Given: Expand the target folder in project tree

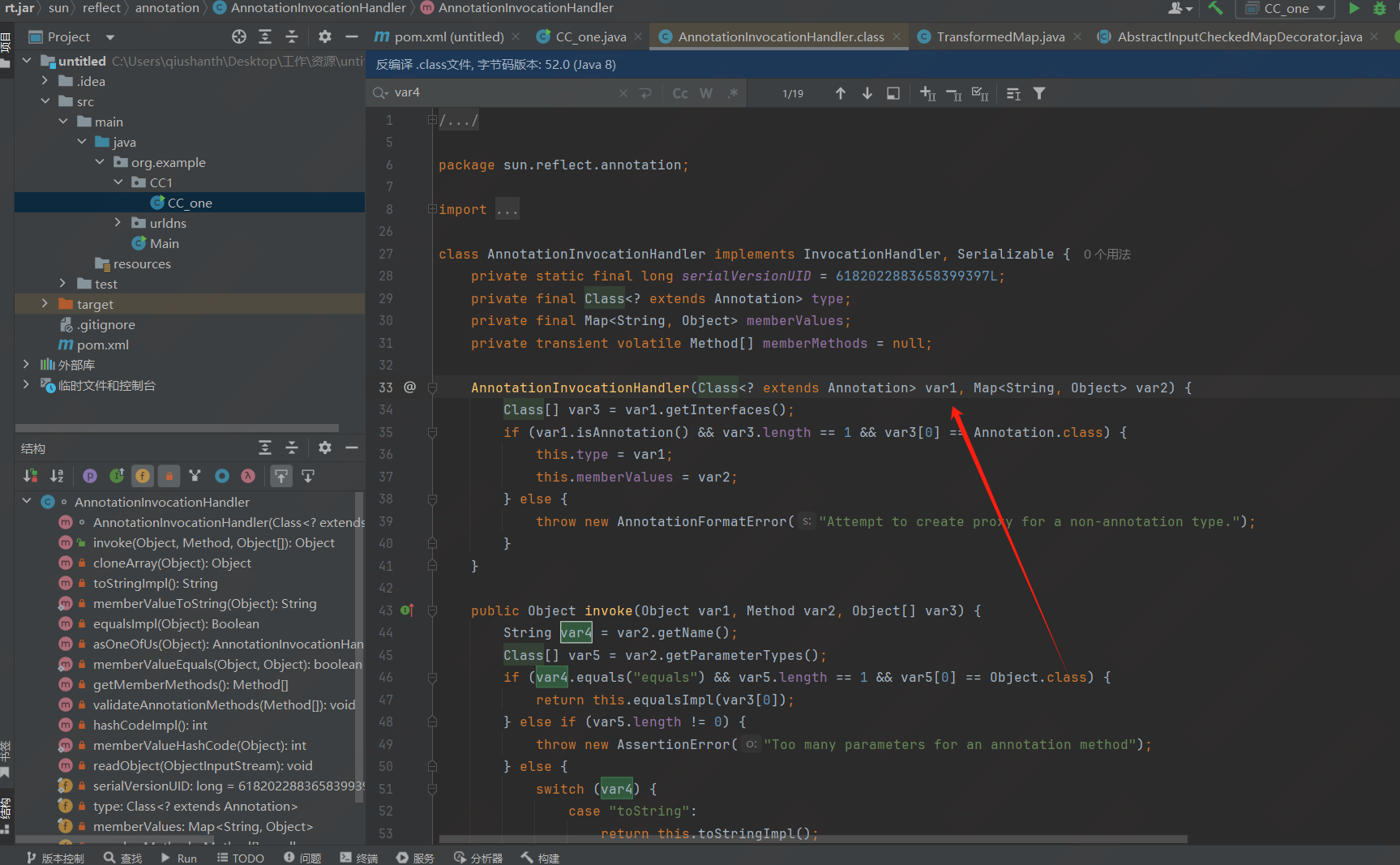Looking at the screenshot, I should pos(45,304).
